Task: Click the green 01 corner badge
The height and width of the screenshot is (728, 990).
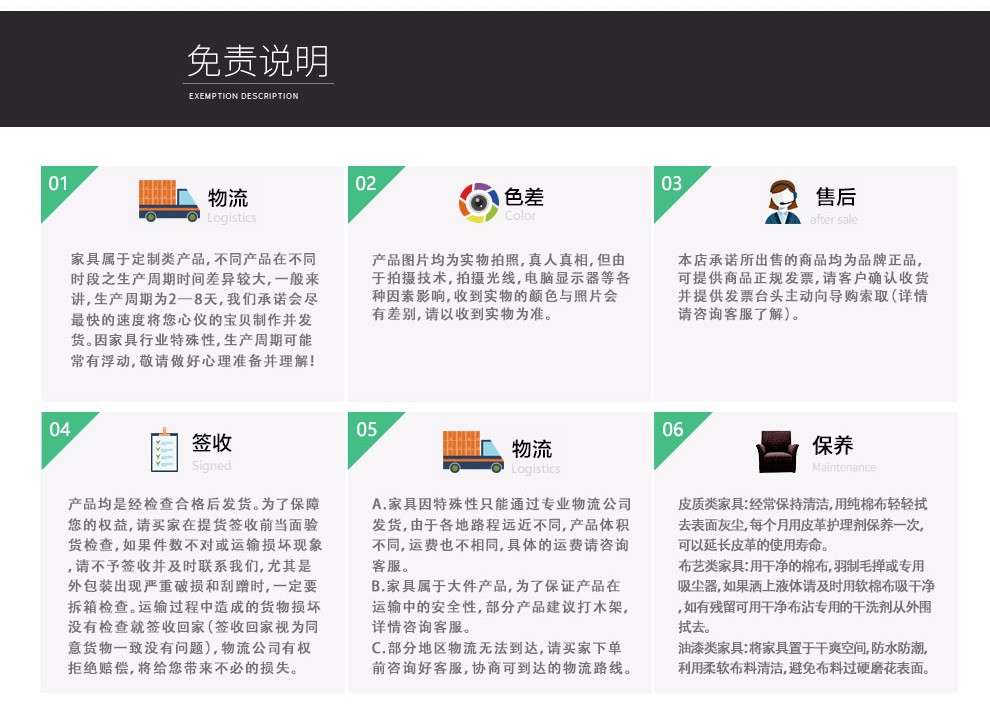Action: [x=60, y=185]
